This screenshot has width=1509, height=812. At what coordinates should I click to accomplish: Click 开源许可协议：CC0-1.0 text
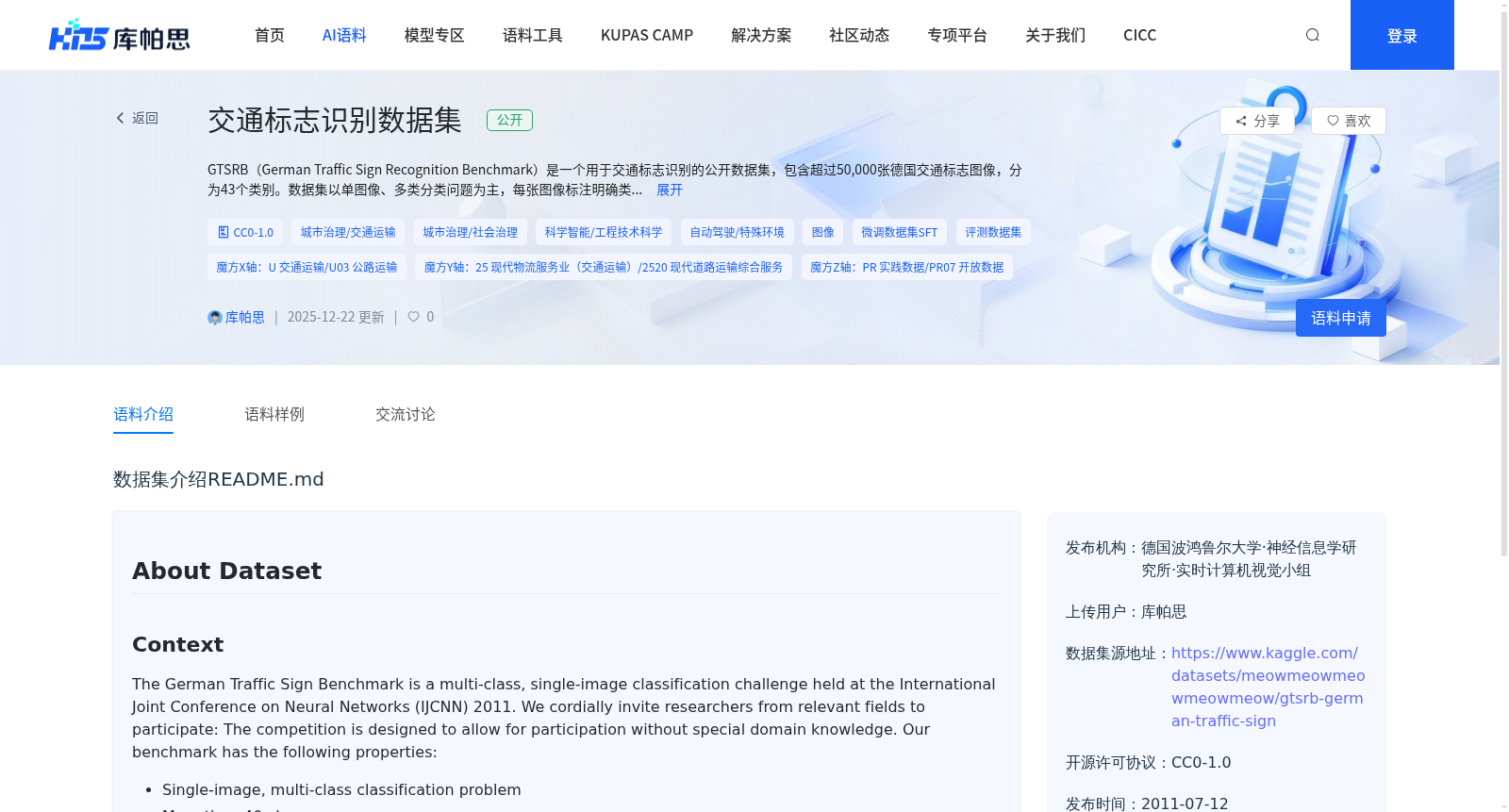pos(1149,762)
